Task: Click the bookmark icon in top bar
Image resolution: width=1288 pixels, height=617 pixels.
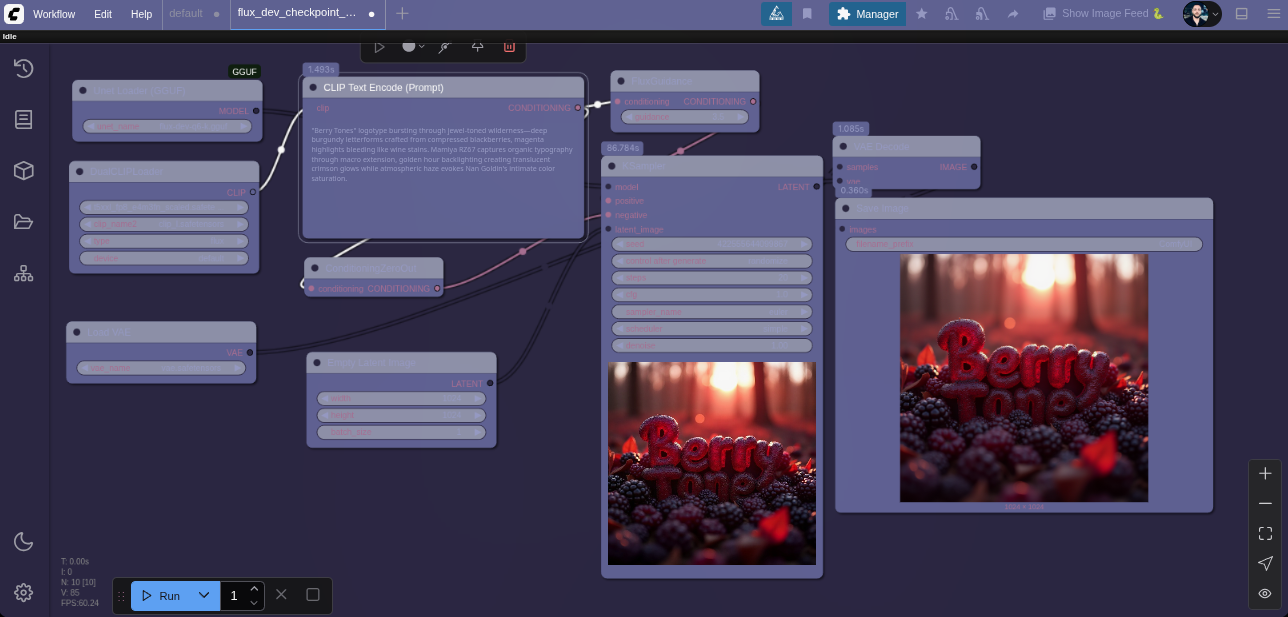Action: point(807,14)
